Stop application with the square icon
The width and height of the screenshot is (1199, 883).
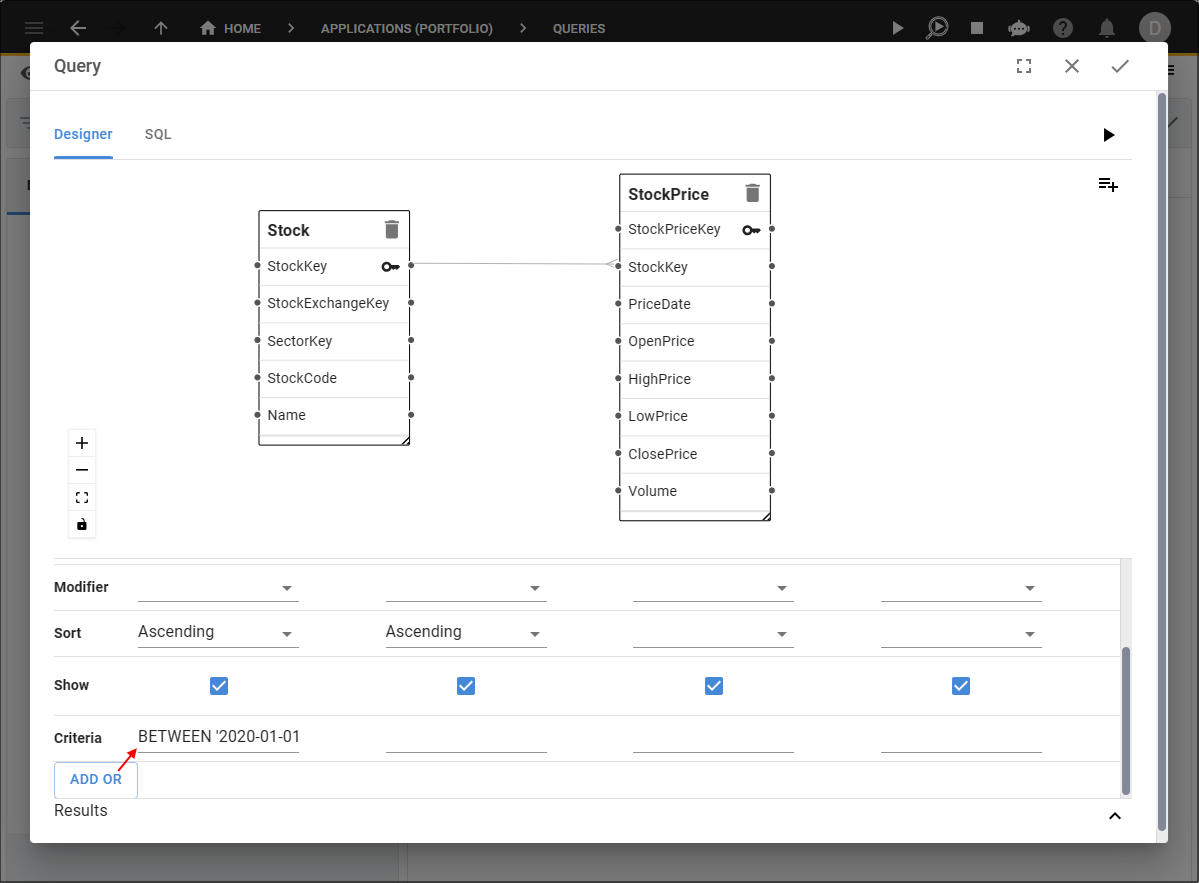pos(976,28)
